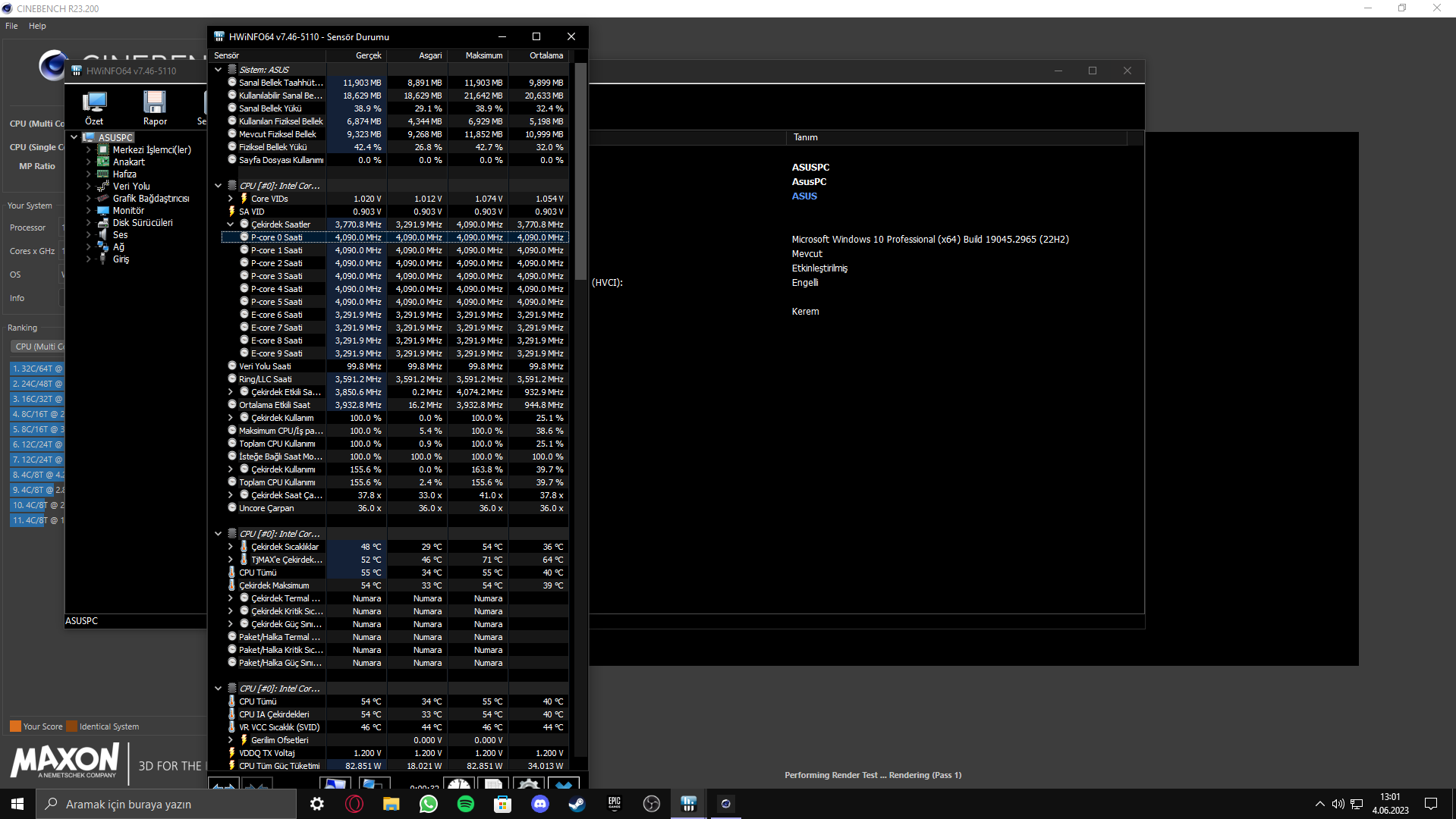Select the Uncore Çarpan row
Image resolution: width=1456 pixels, height=819 pixels.
(x=395, y=508)
